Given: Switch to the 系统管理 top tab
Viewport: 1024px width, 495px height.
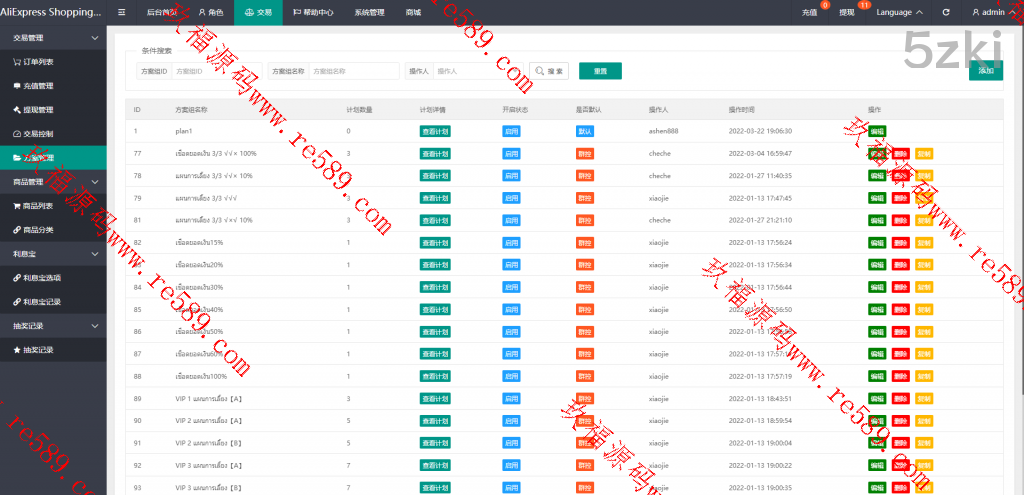Looking at the screenshot, I should pos(369,12).
